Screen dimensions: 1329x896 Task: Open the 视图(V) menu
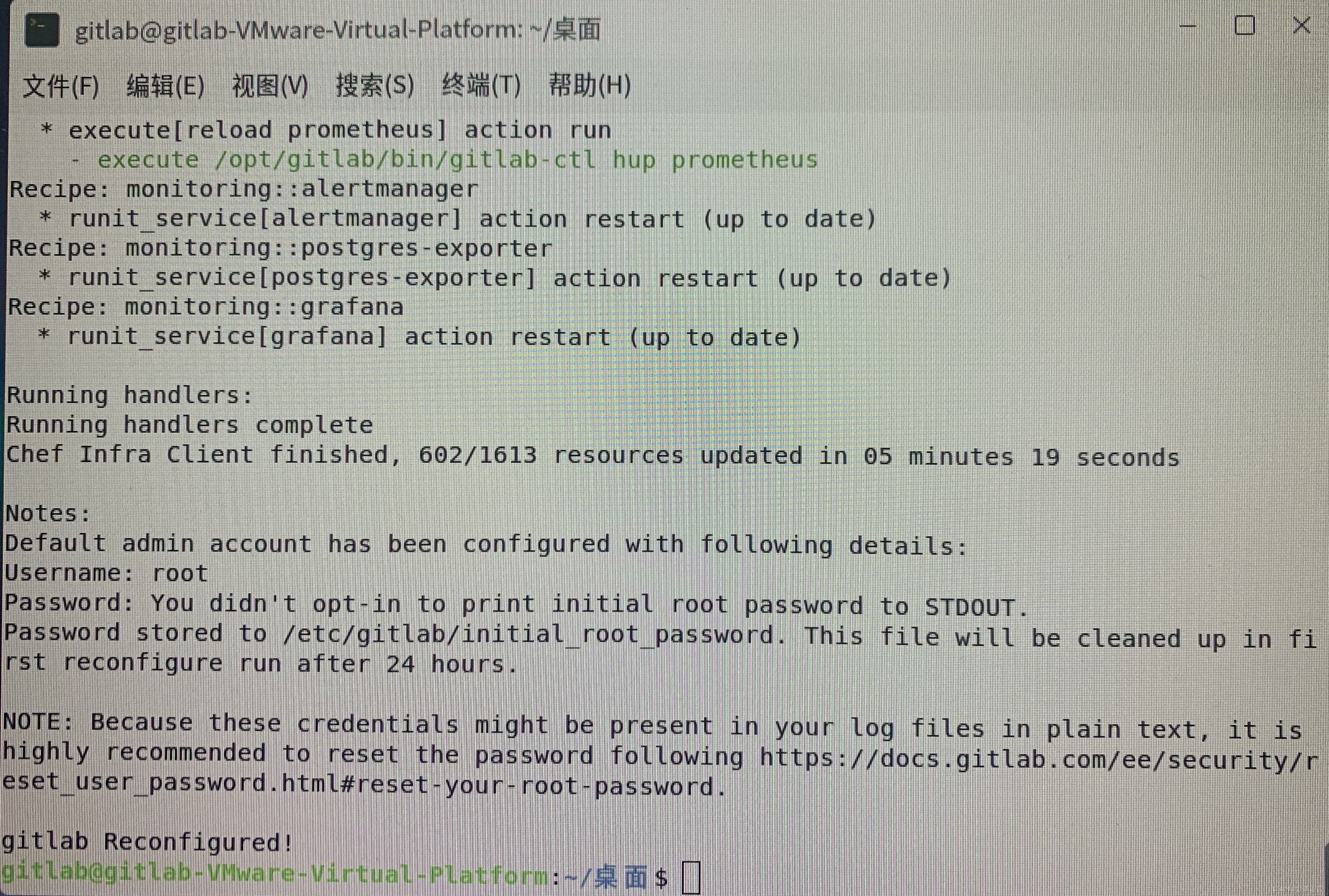coord(270,86)
